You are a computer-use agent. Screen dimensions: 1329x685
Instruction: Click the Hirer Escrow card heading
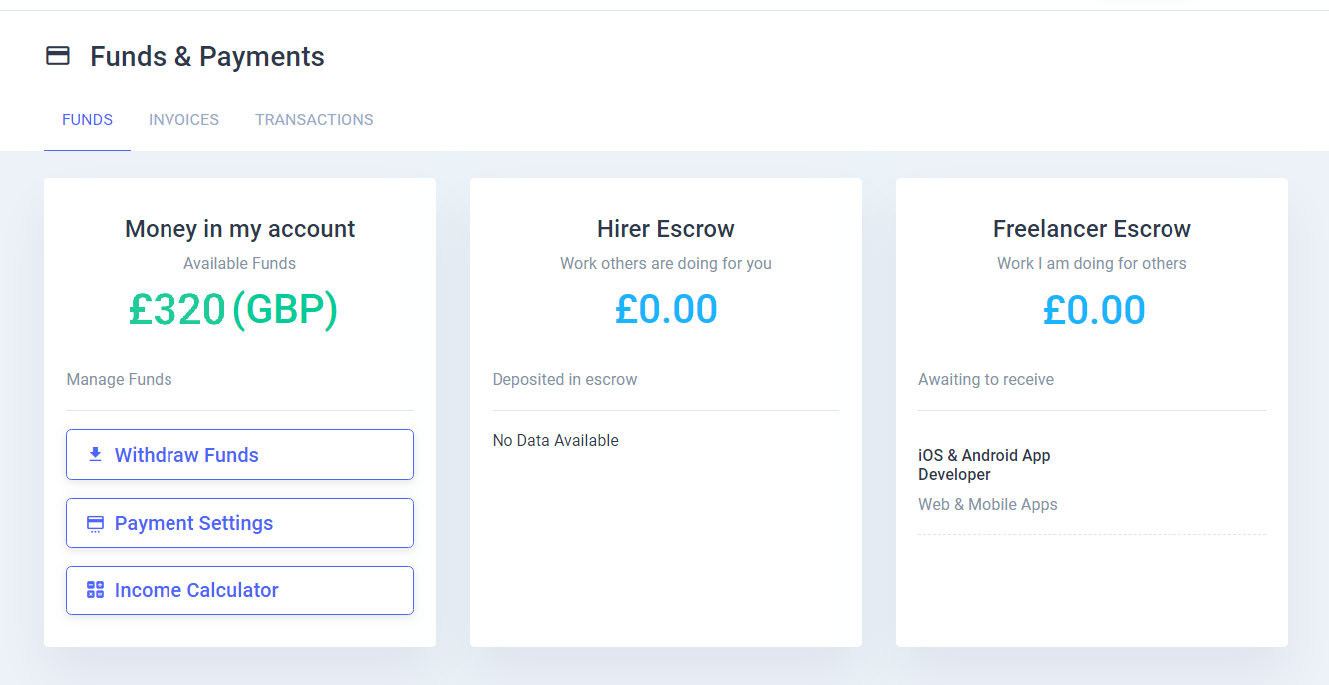[x=666, y=229]
